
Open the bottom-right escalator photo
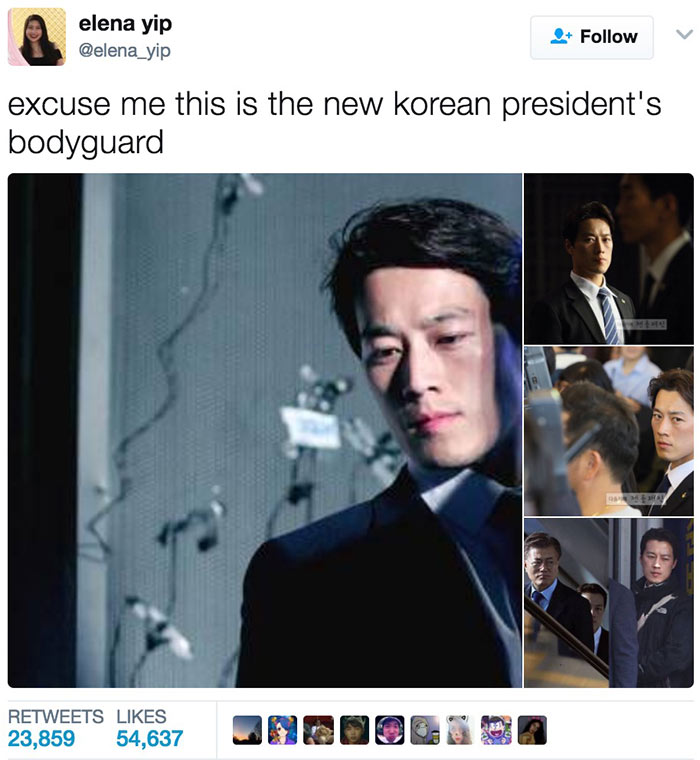click(609, 603)
